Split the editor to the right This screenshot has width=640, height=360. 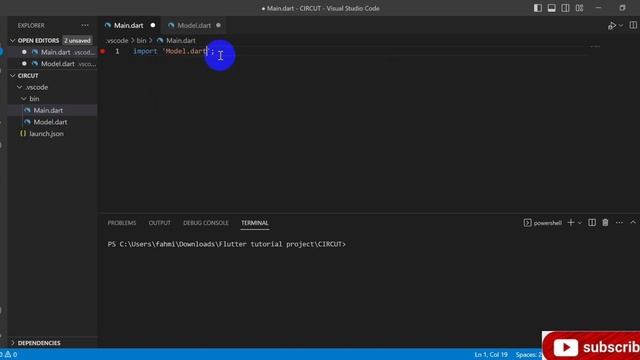click(x=633, y=25)
